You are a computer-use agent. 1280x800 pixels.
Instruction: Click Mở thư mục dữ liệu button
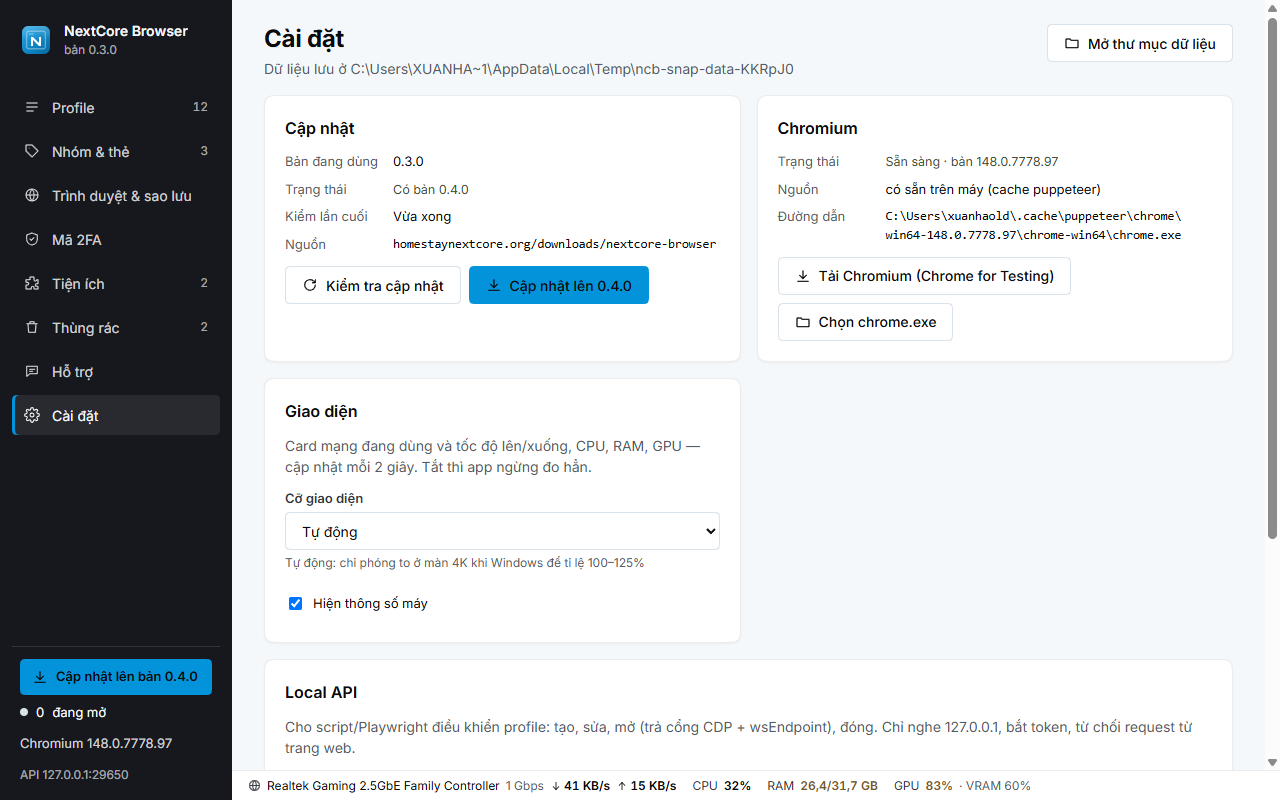pyautogui.click(x=1140, y=44)
